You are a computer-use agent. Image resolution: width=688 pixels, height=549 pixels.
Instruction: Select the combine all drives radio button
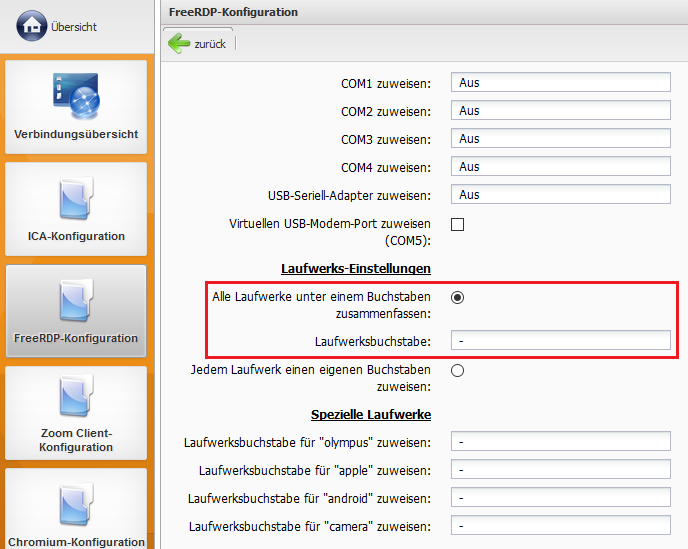click(458, 297)
